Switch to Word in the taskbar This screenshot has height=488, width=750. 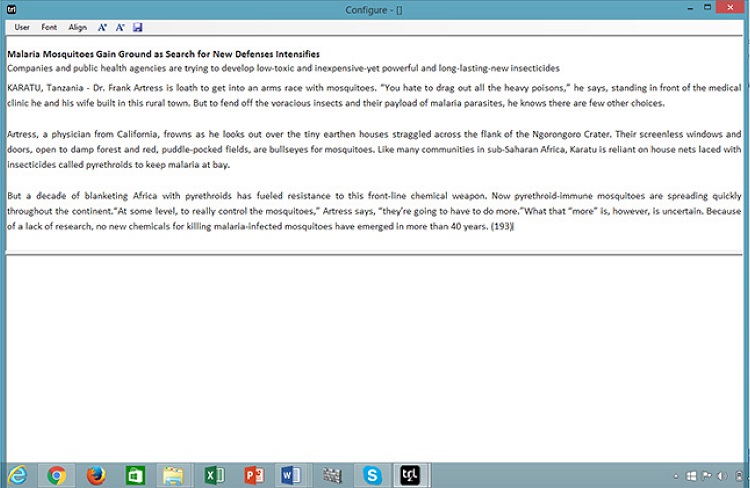tap(292, 475)
